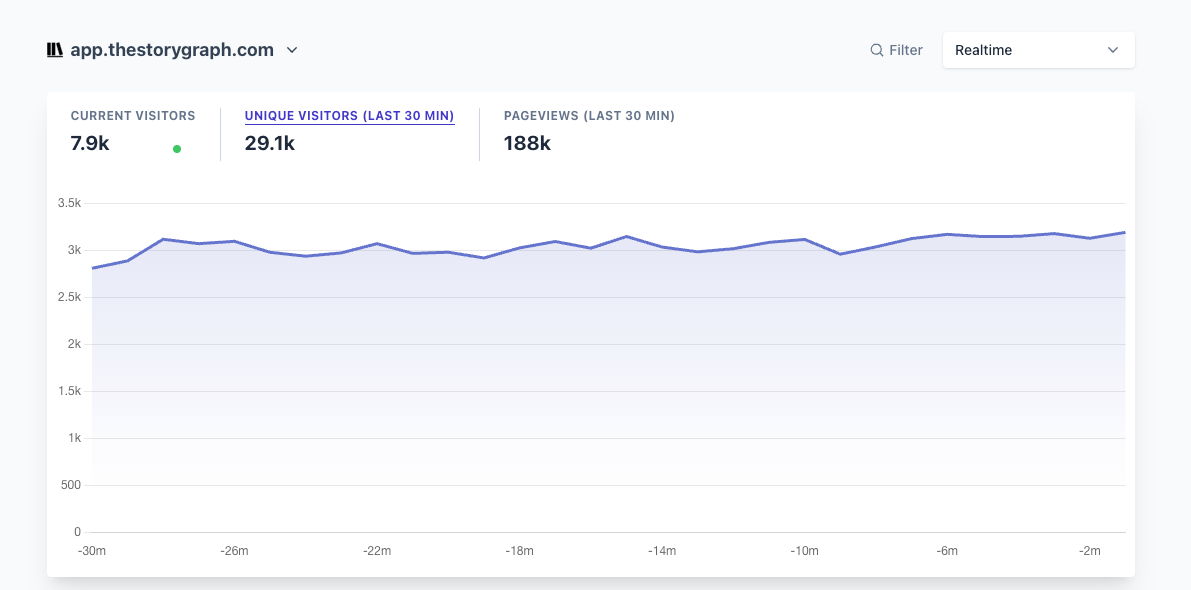Click the -10m x-axis label

click(x=804, y=551)
